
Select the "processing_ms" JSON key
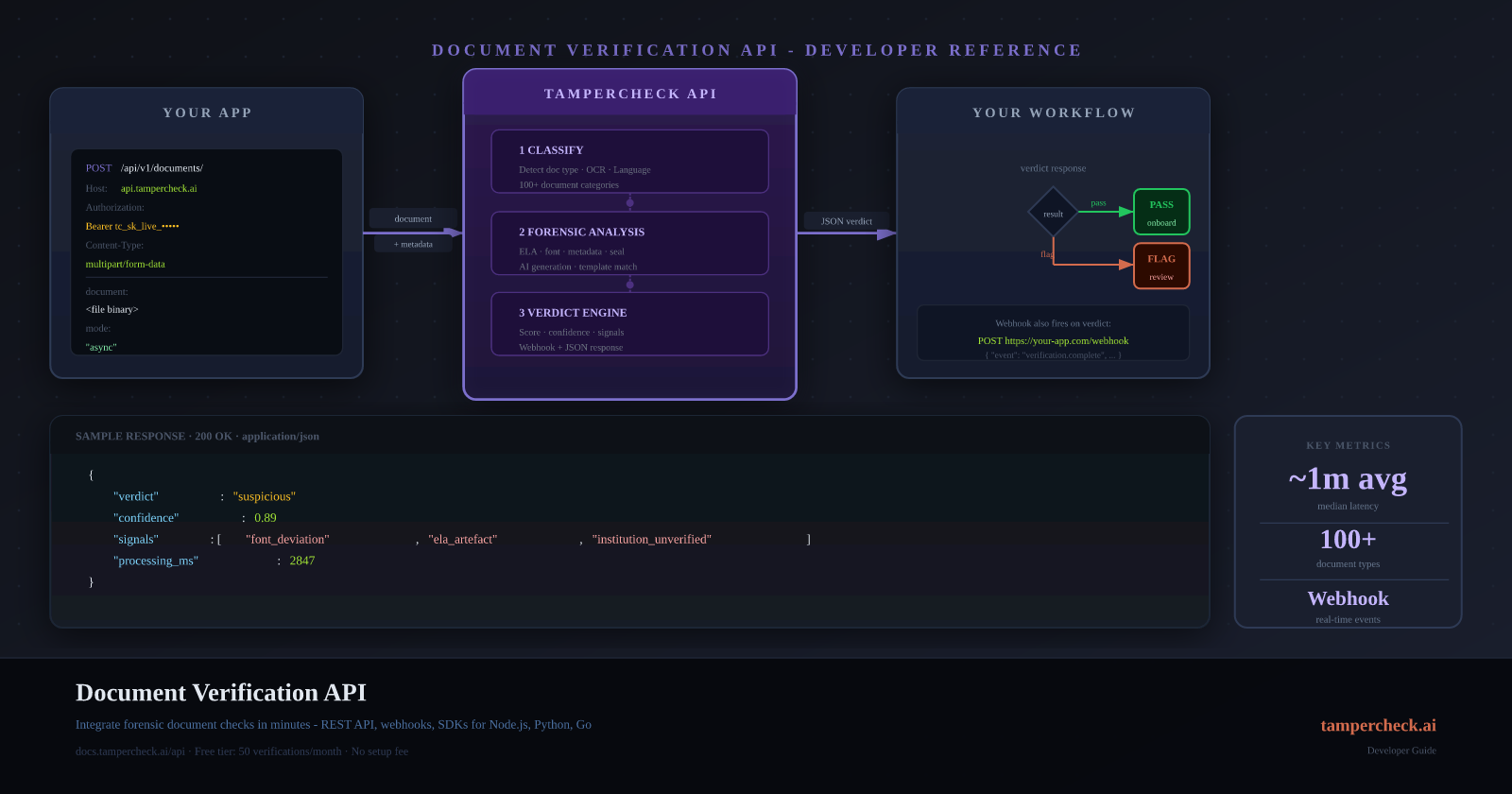pyautogui.click(x=156, y=561)
